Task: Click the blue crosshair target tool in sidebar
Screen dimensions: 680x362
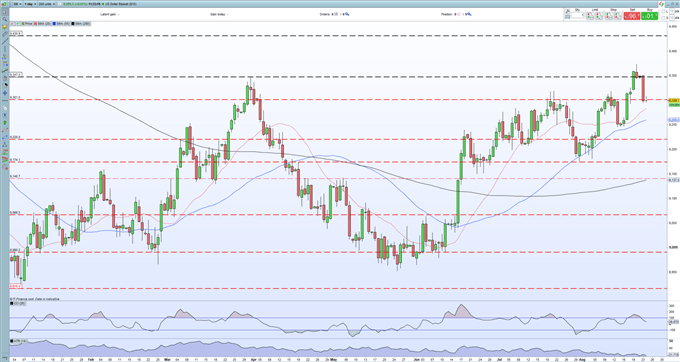Action: pyautogui.click(x=5, y=93)
